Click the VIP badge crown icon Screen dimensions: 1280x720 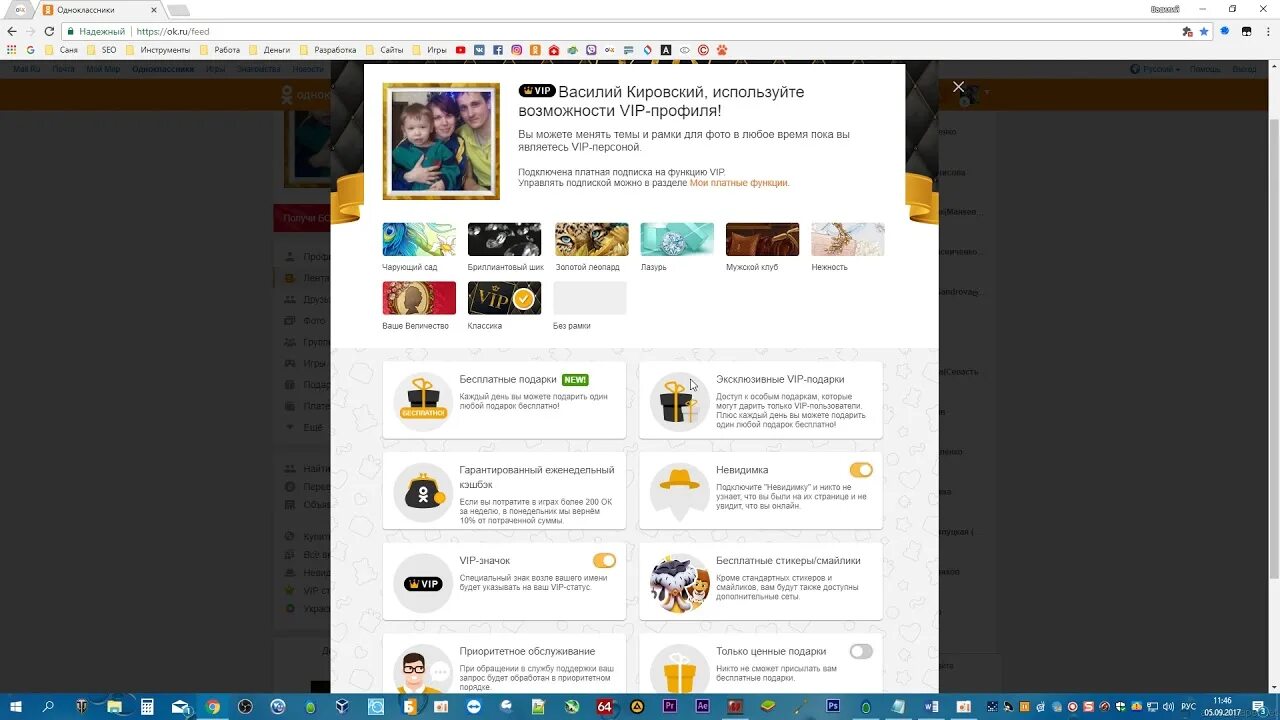(x=423, y=584)
